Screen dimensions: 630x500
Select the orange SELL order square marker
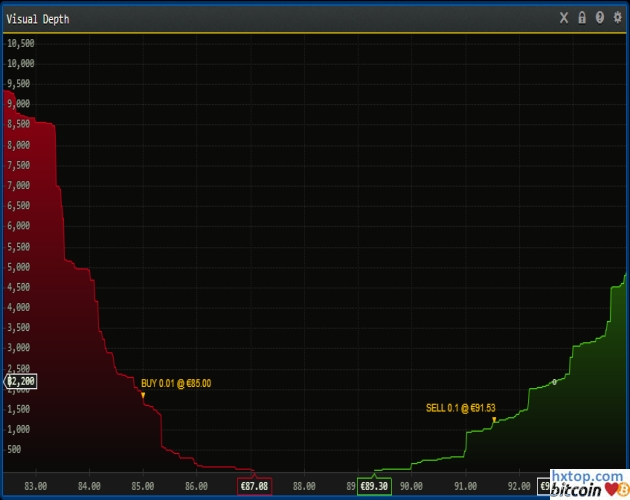tap(494, 420)
